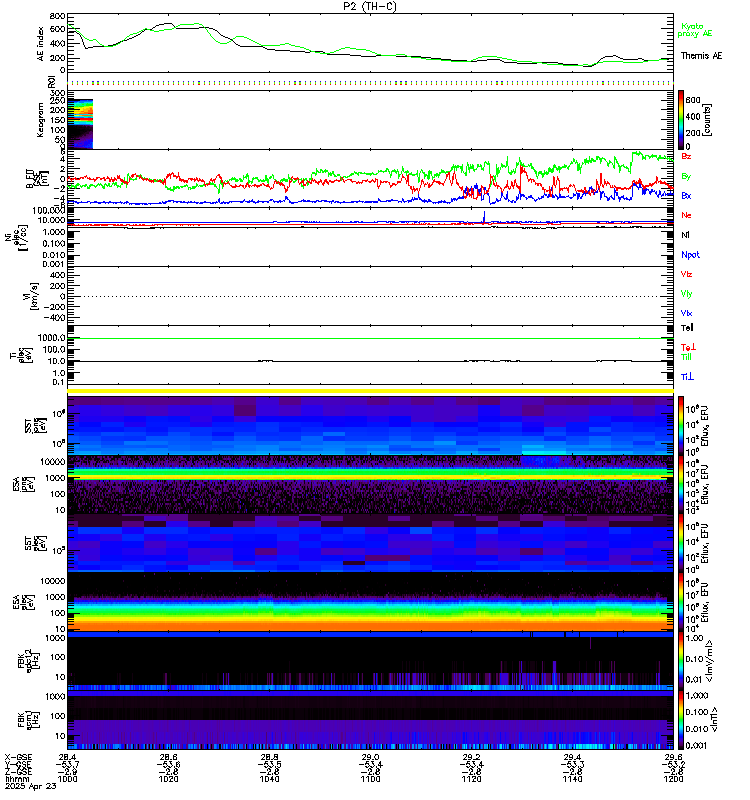Select the red Te perpendicular legend label
The image size is (750, 800).
click(x=688, y=347)
